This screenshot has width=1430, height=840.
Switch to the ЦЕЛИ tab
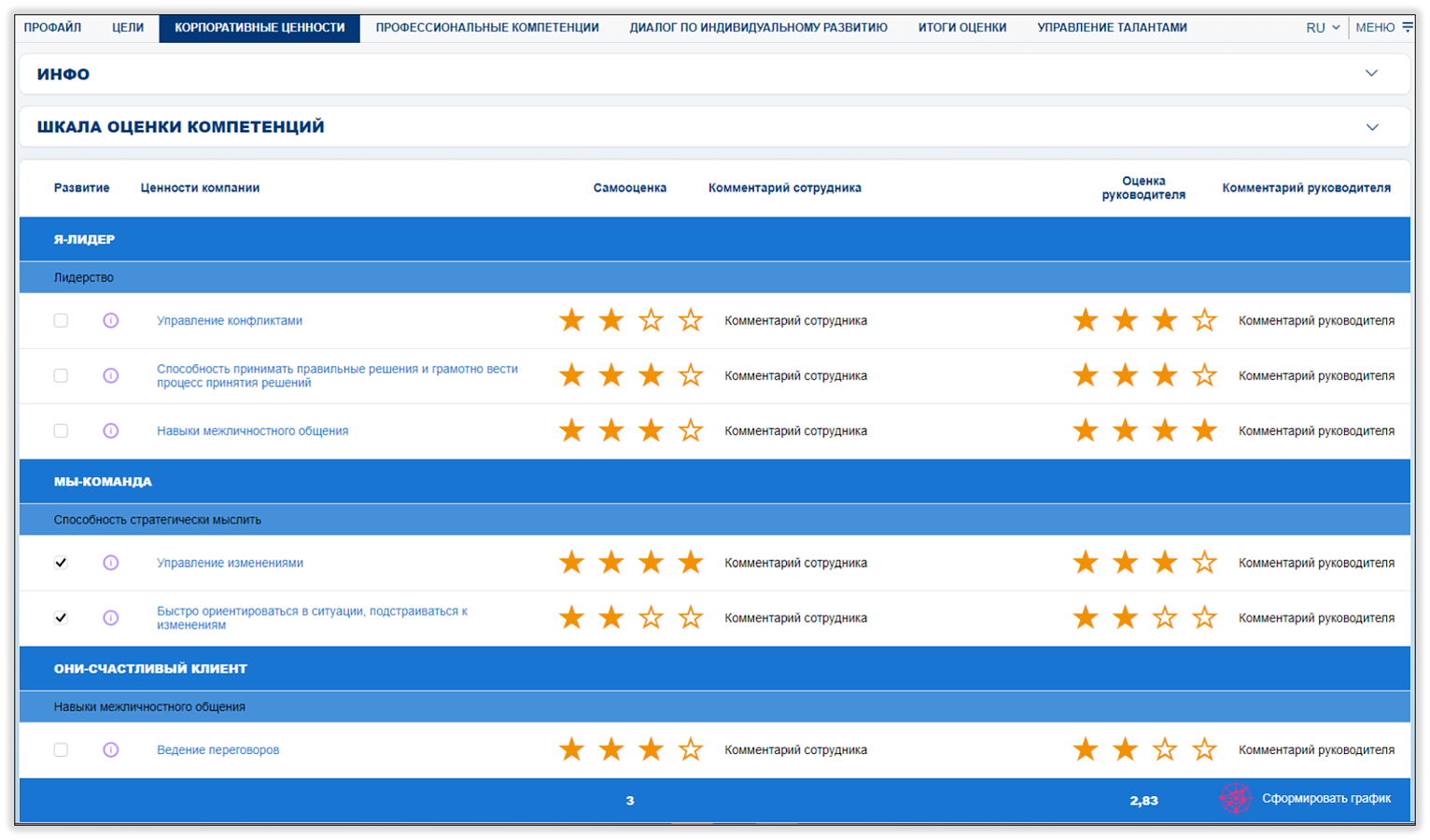click(128, 27)
